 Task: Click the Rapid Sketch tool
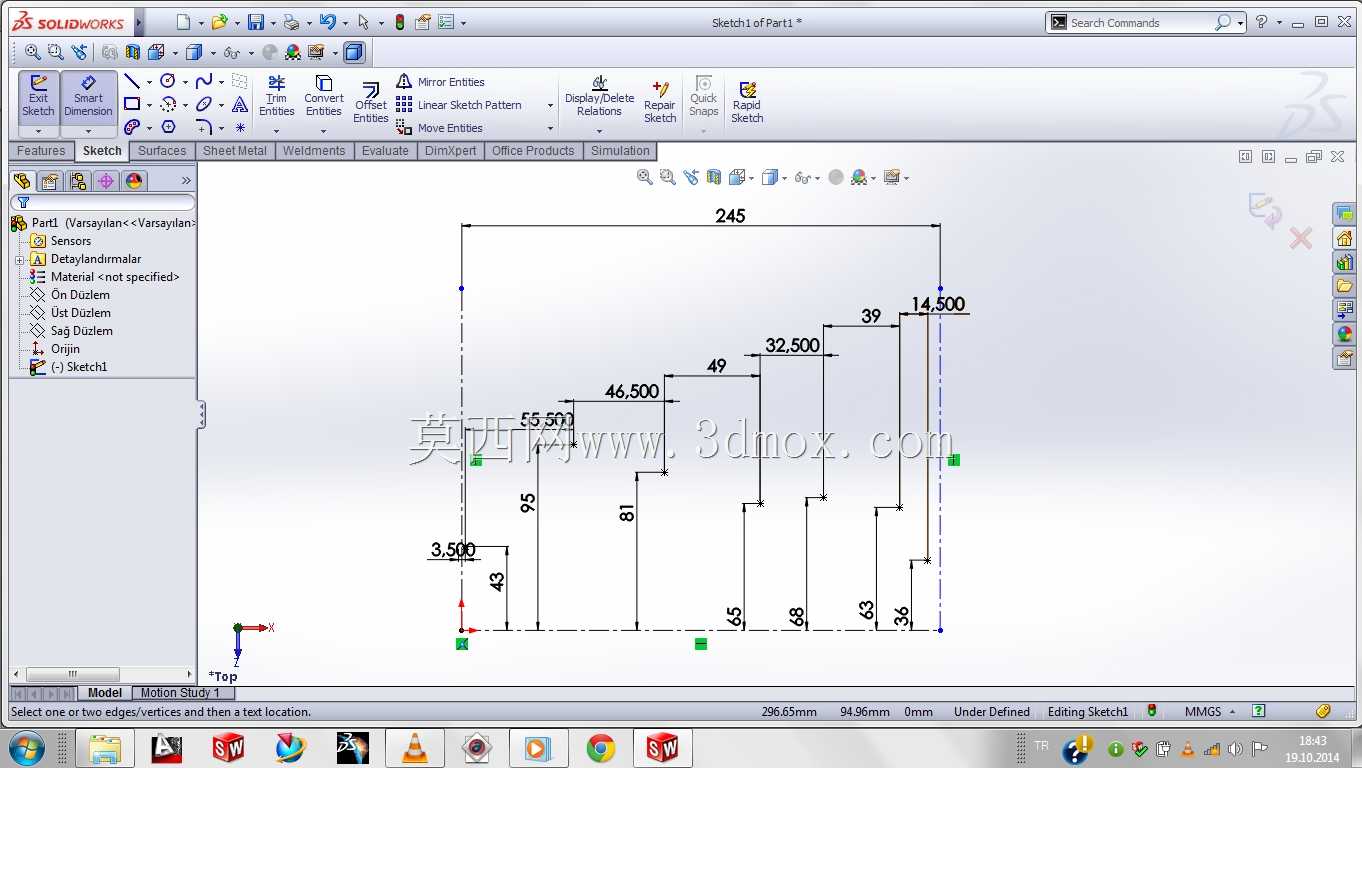[x=747, y=103]
